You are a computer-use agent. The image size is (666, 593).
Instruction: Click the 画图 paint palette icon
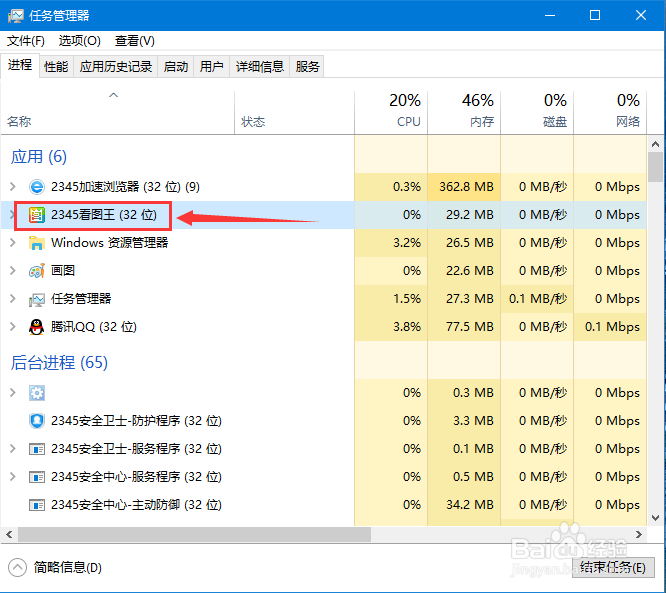pos(37,271)
